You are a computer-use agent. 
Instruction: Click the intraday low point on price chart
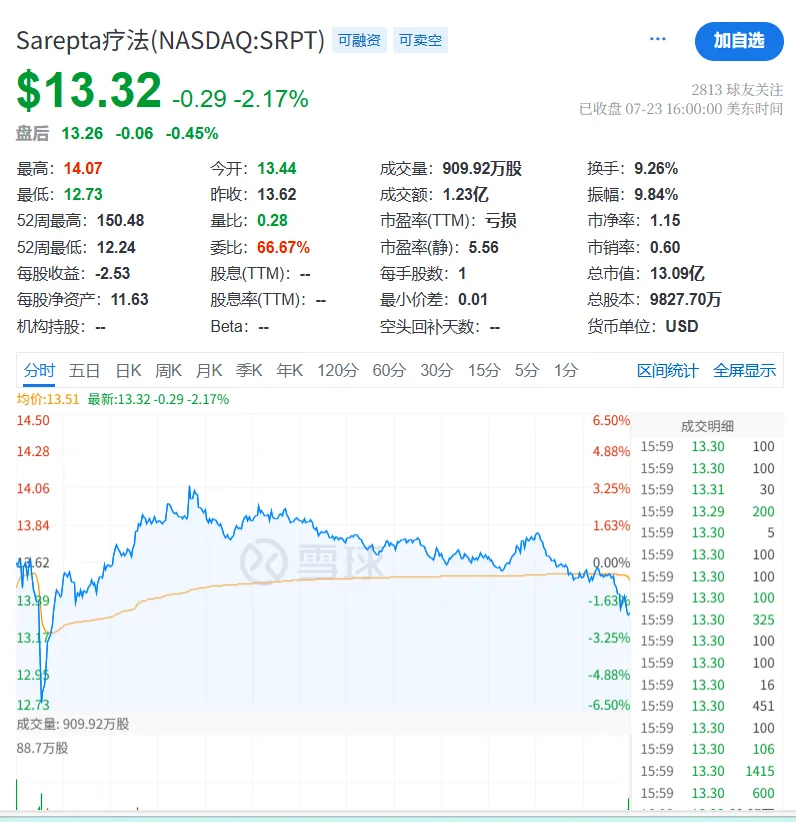[x=42, y=701]
